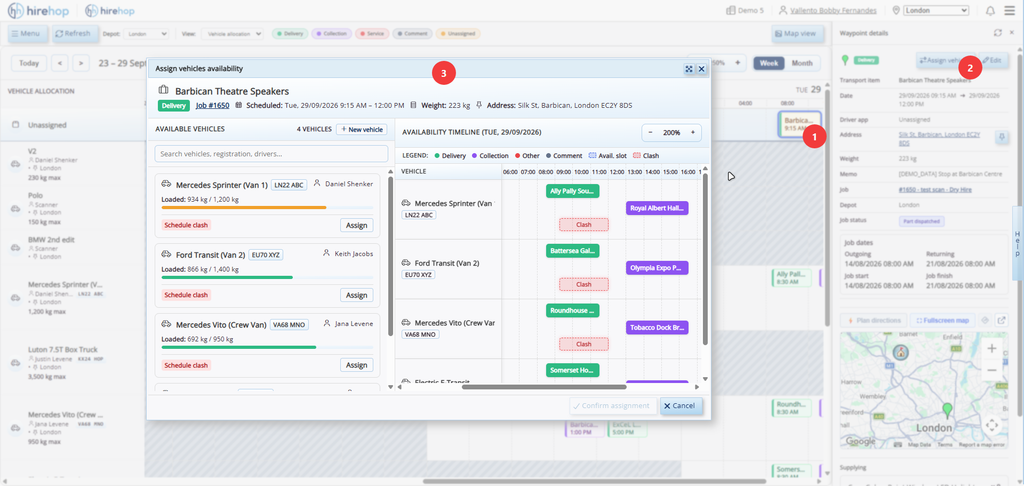
Task: Click the search vehicles input field
Action: [271, 154]
